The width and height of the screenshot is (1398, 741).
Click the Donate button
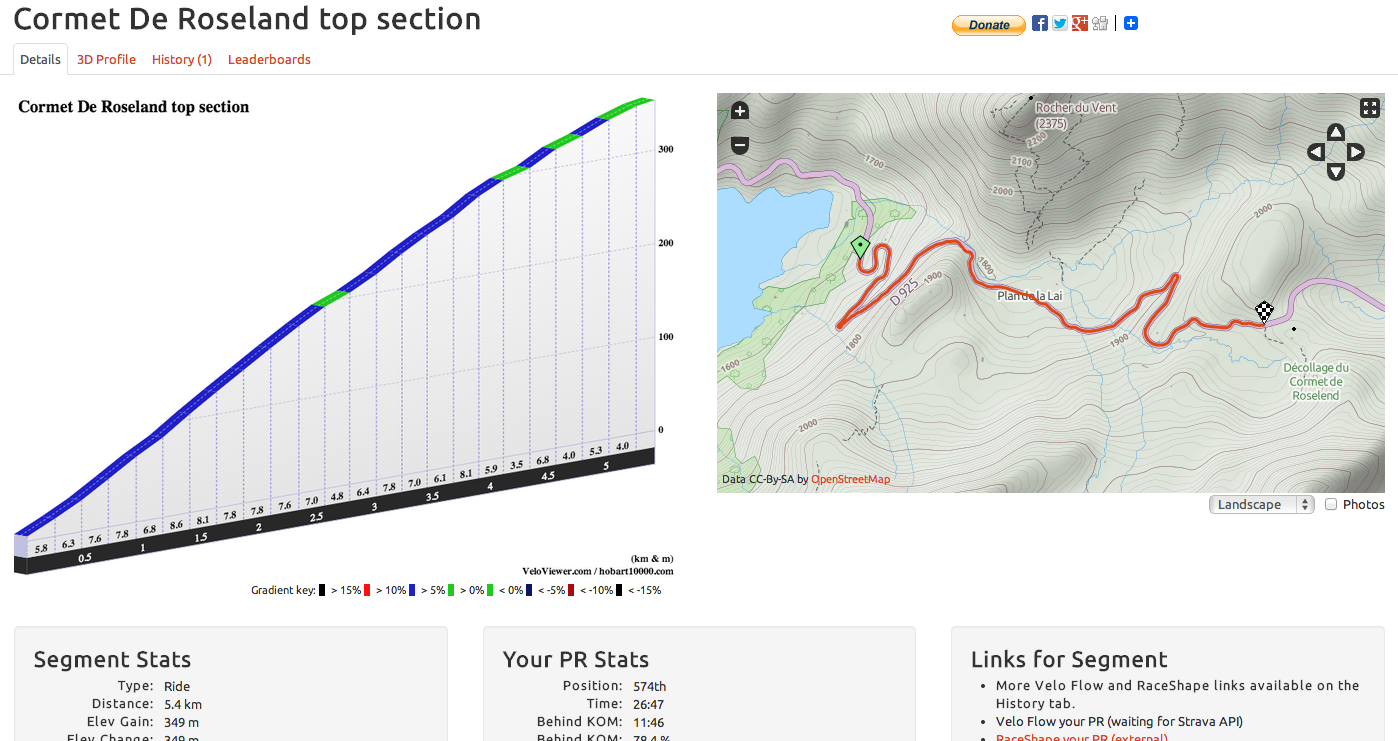click(x=988, y=25)
